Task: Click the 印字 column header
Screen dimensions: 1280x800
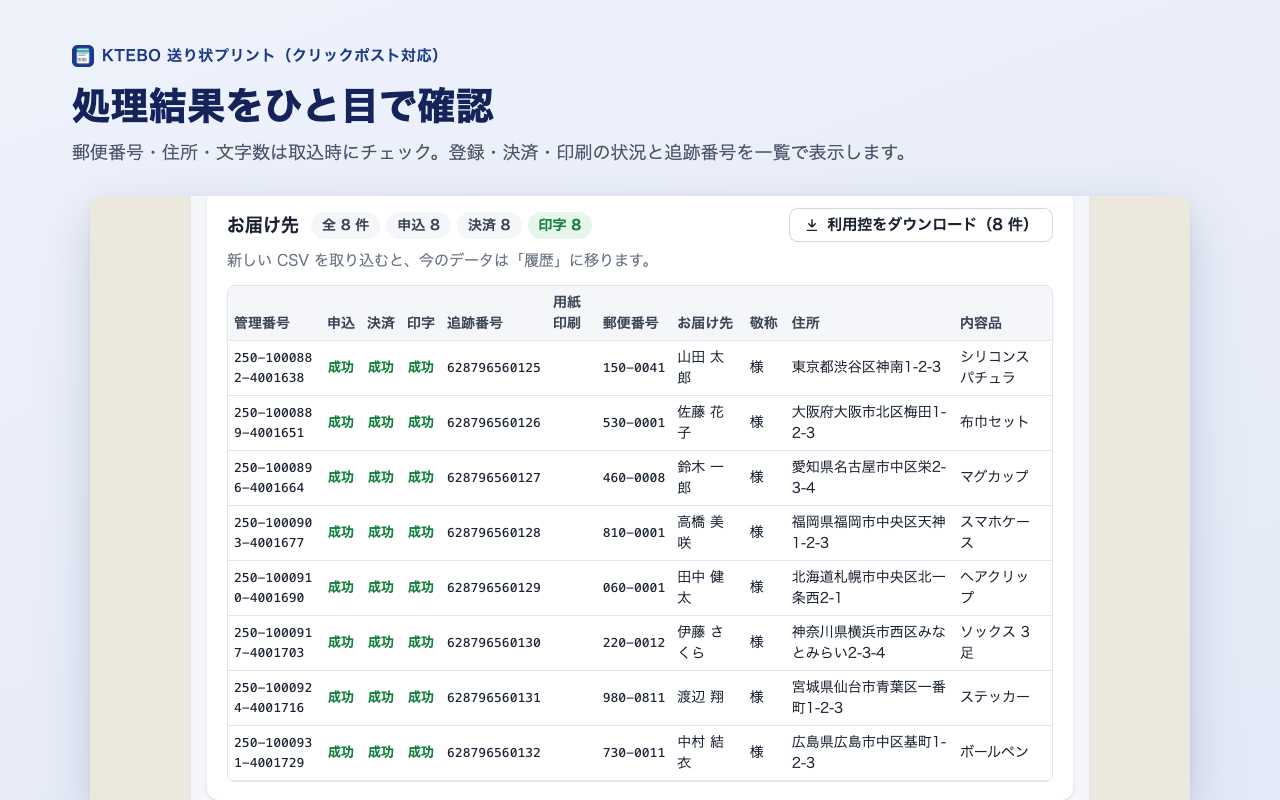Action: [421, 323]
